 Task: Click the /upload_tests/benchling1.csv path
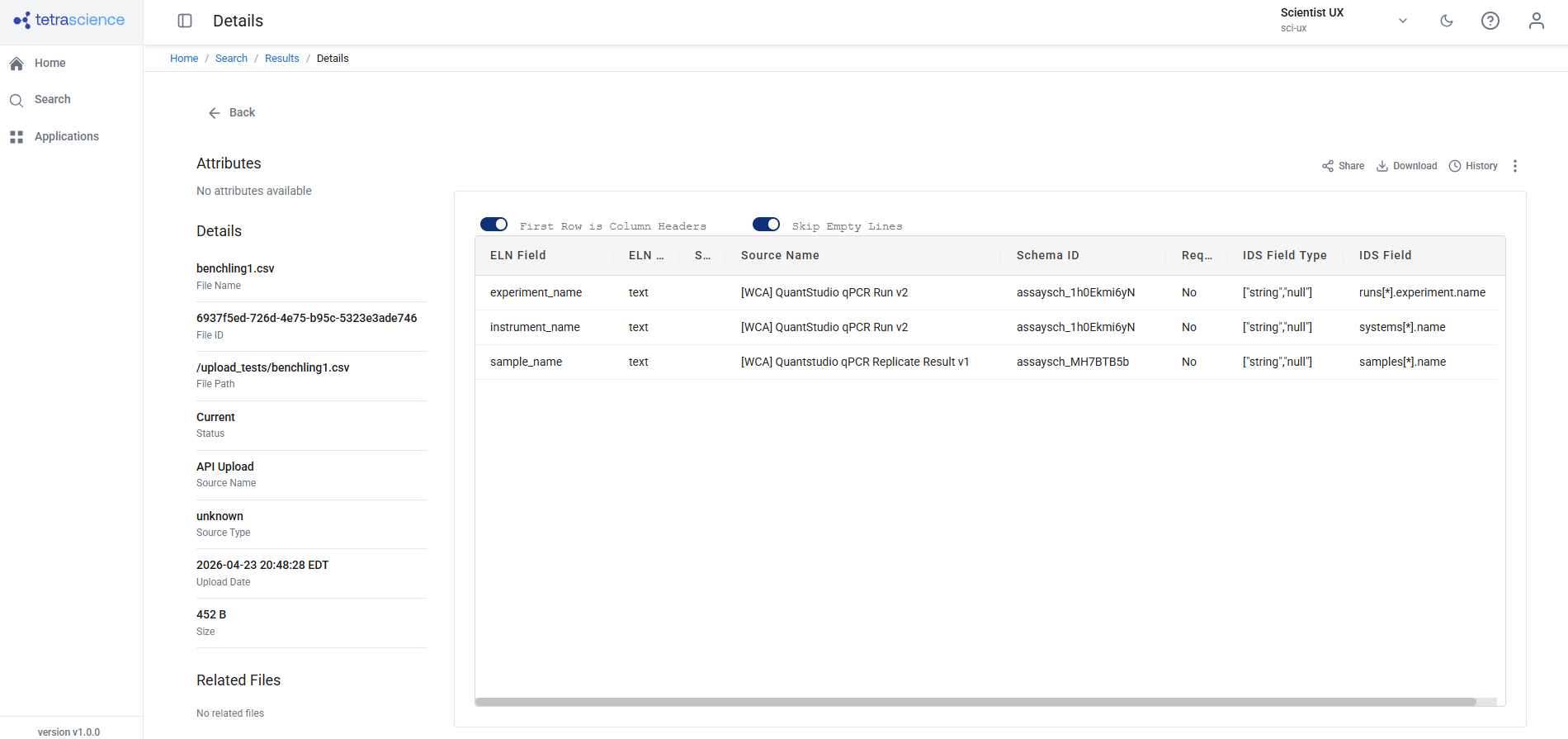[x=273, y=367]
